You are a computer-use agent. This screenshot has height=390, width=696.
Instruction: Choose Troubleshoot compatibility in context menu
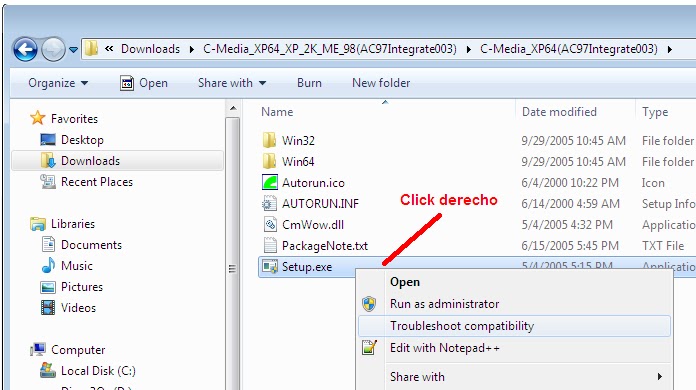(514, 326)
